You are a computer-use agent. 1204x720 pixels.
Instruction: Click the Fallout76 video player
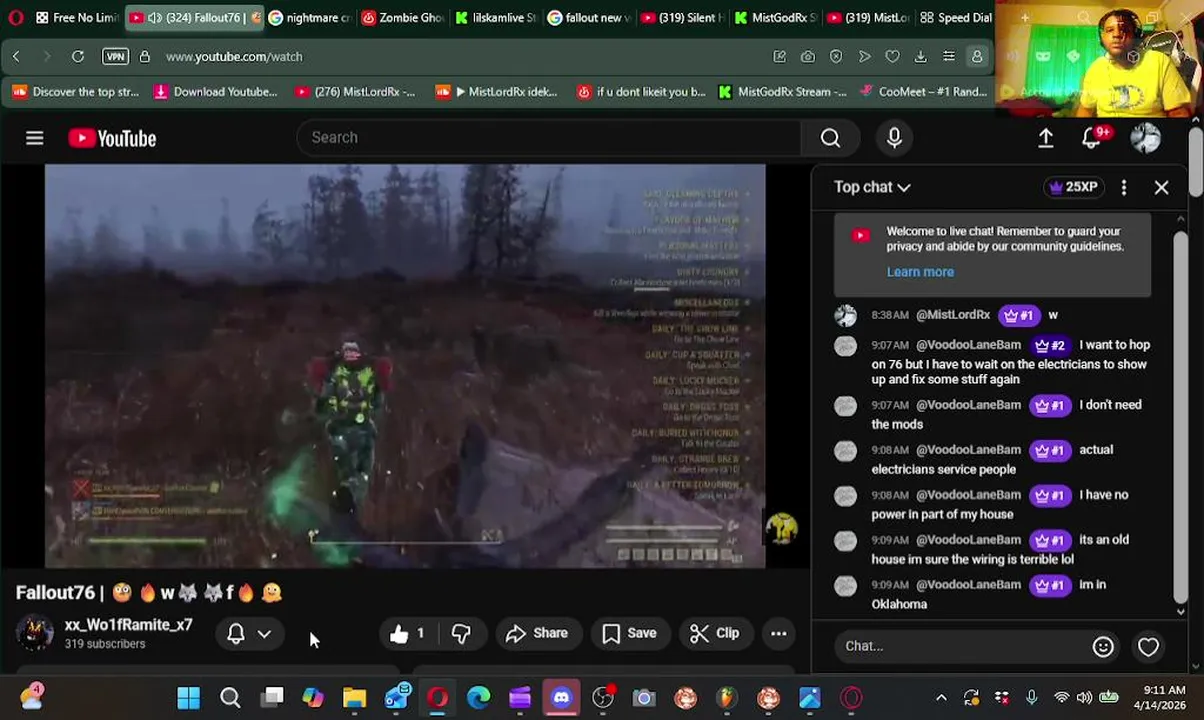point(405,366)
